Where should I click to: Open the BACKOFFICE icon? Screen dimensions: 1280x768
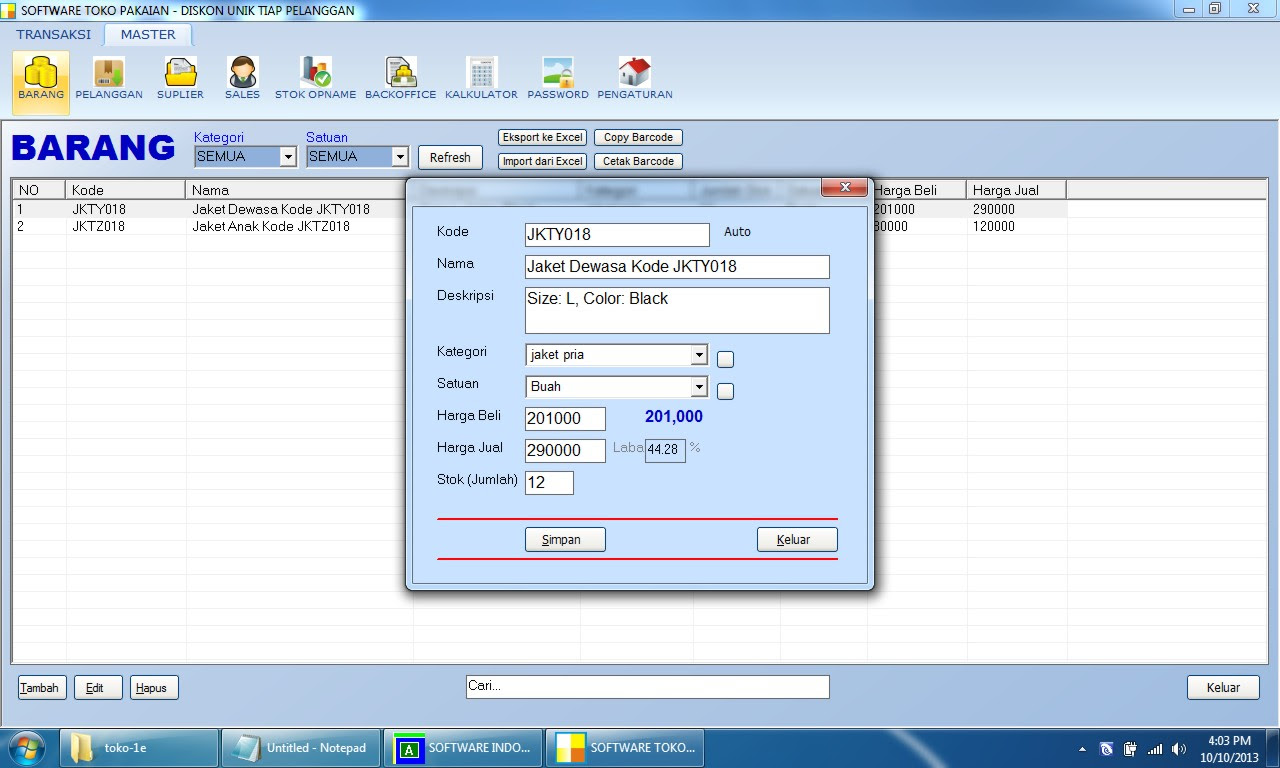(x=400, y=80)
